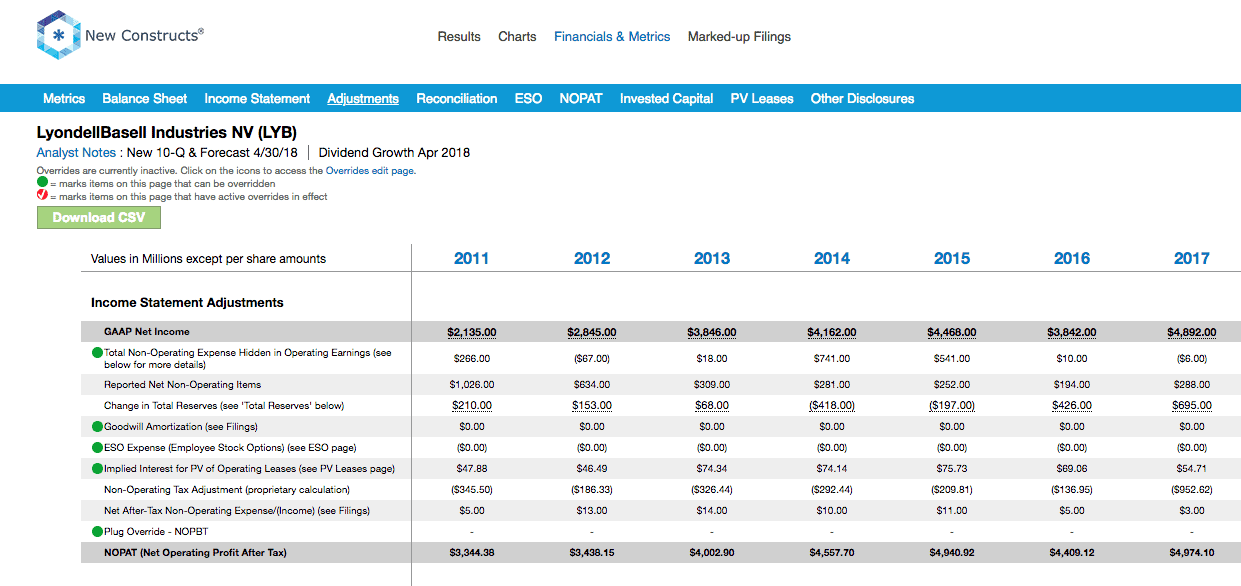
Task: Click the GAAP Net Income row label
Action: 147,332
